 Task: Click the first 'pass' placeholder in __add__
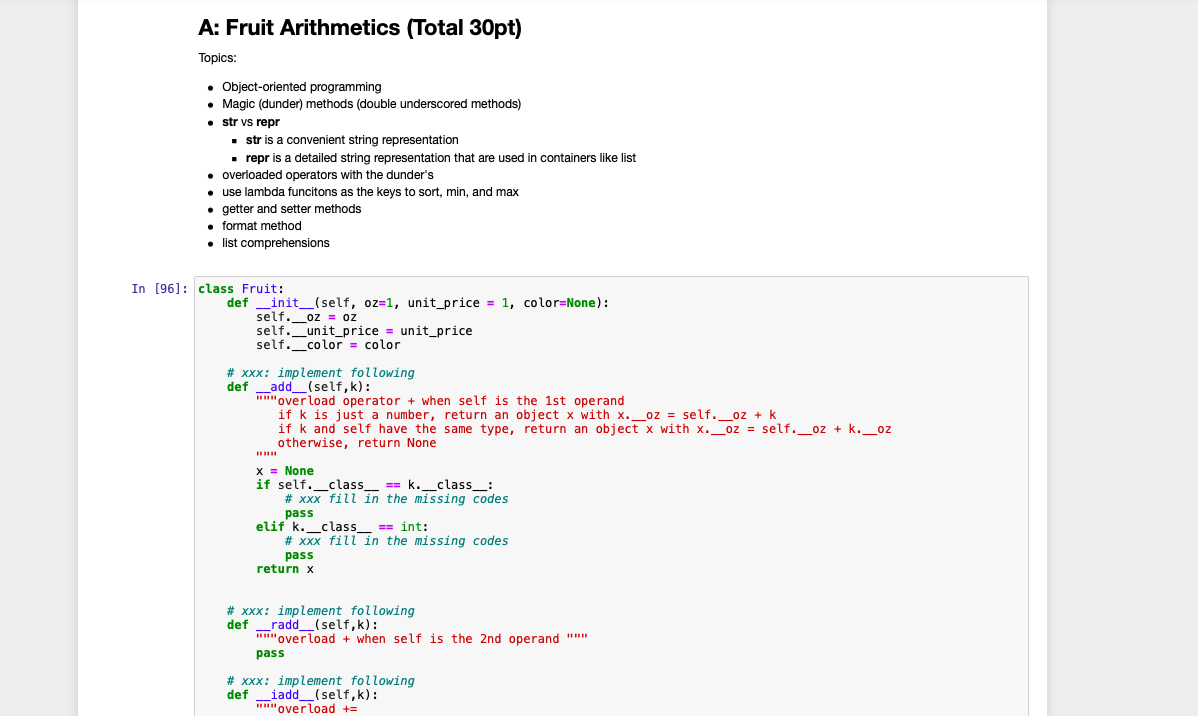click(299, 512)
